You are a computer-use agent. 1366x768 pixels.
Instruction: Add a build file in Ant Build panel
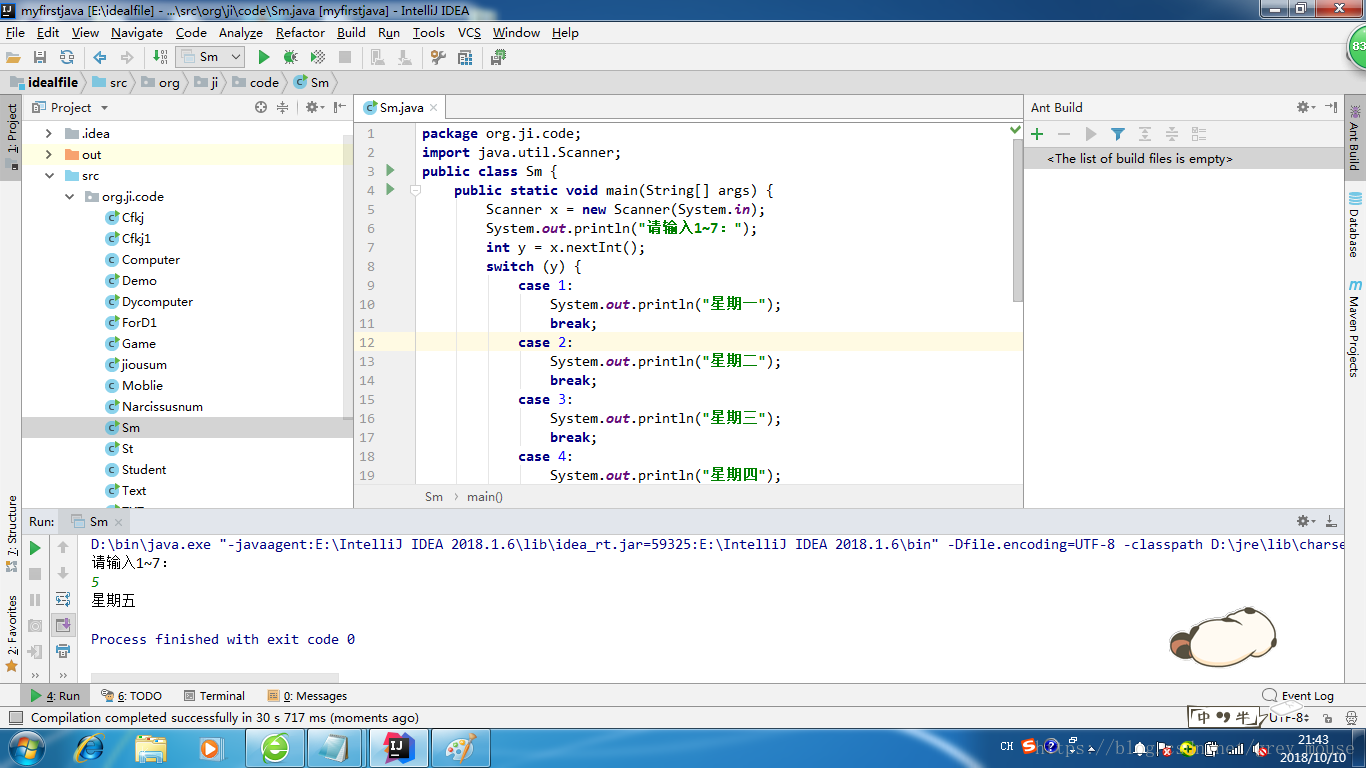pos(1037,134)
